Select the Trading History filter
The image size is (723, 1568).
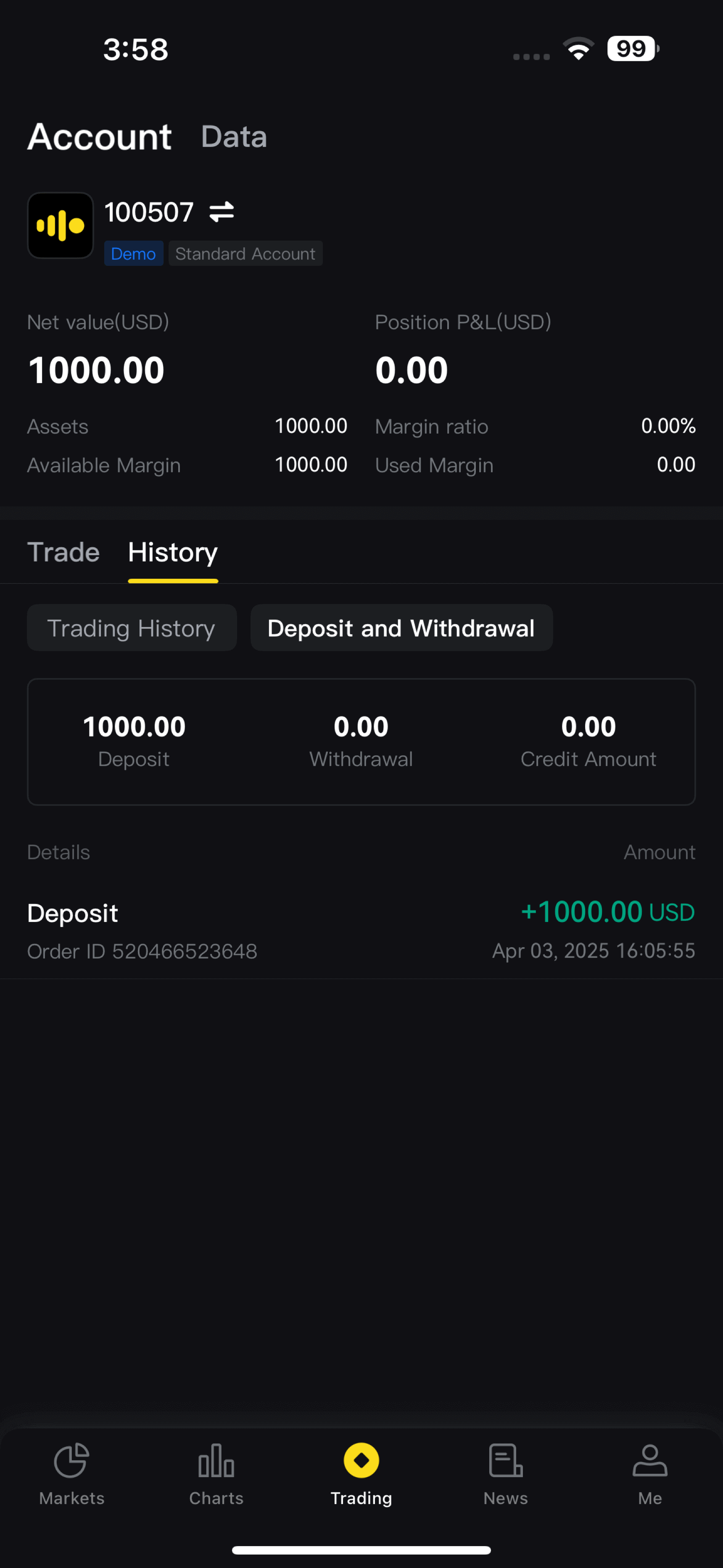pos(132,628)
